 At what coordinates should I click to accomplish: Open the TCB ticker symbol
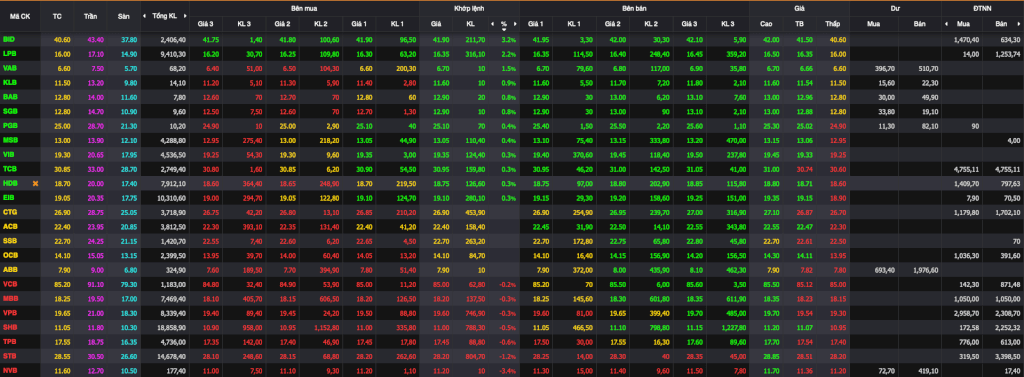10,169
